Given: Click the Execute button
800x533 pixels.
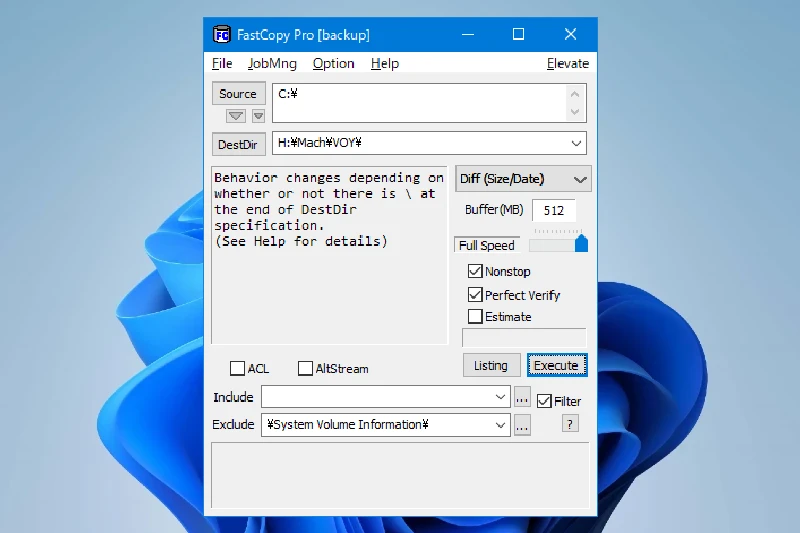Looking at the screenshot, I should (x=557, y=365).
